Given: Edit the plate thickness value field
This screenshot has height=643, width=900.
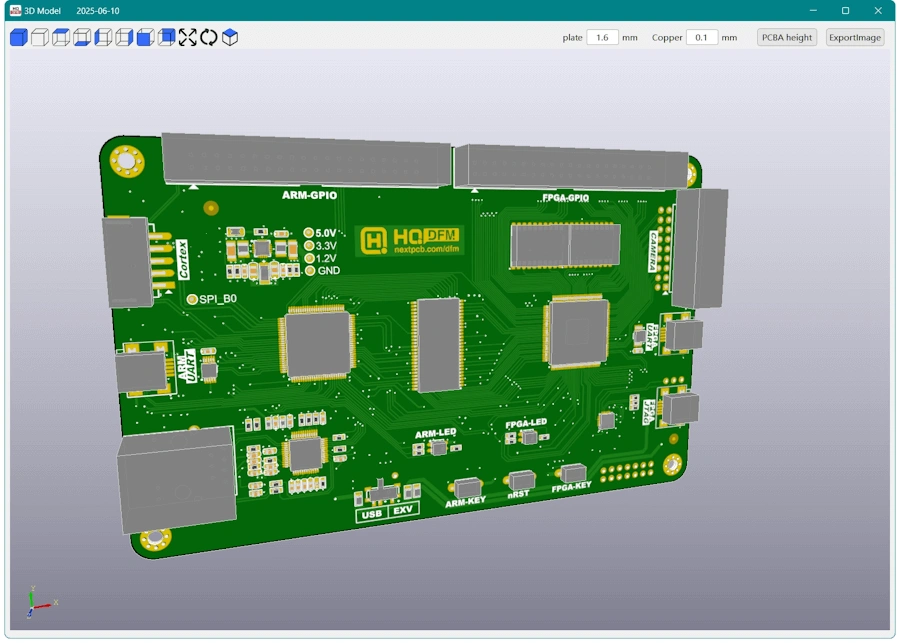Looking at the screenshot, I should 603,37.
